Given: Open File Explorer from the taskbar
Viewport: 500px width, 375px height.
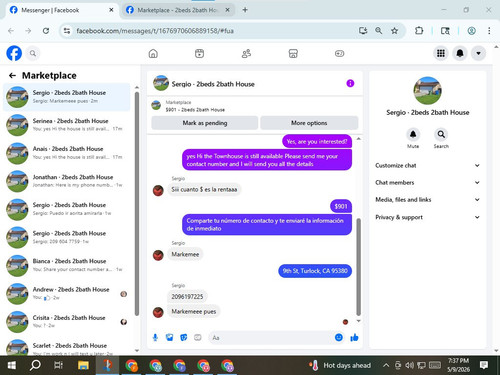Looking at the screenshot, I should pyautogui.click(x=83, y=365).
